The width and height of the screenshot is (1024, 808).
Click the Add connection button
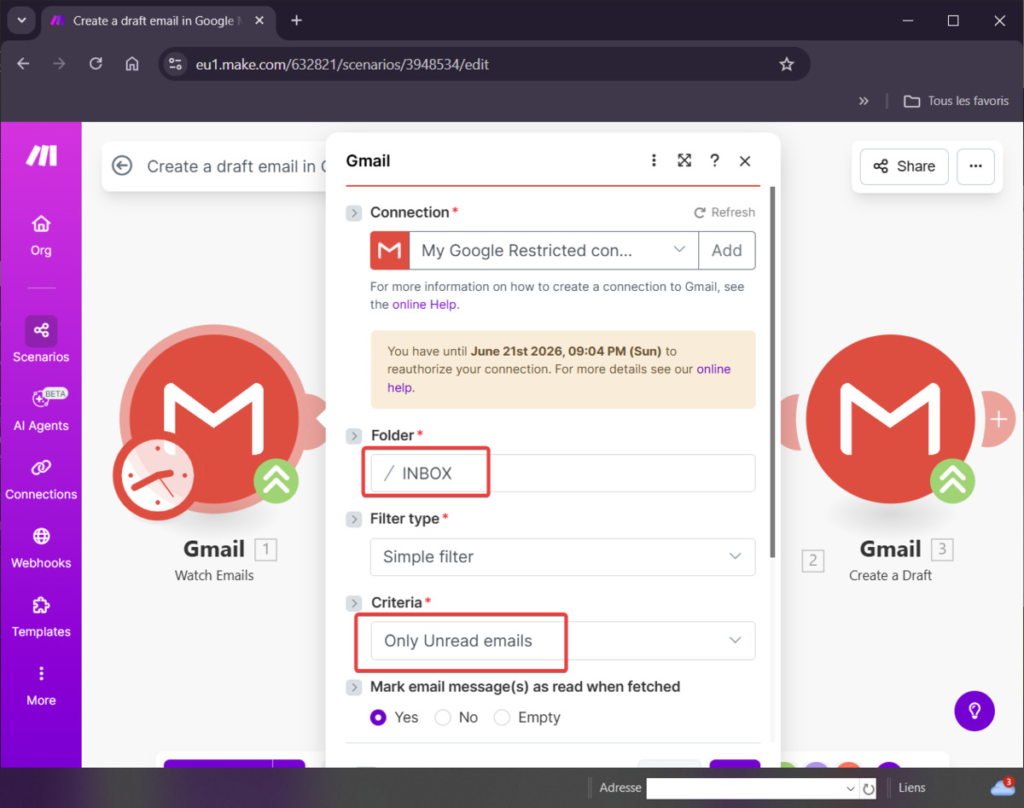pyautogui.click(x=726, y=251)
